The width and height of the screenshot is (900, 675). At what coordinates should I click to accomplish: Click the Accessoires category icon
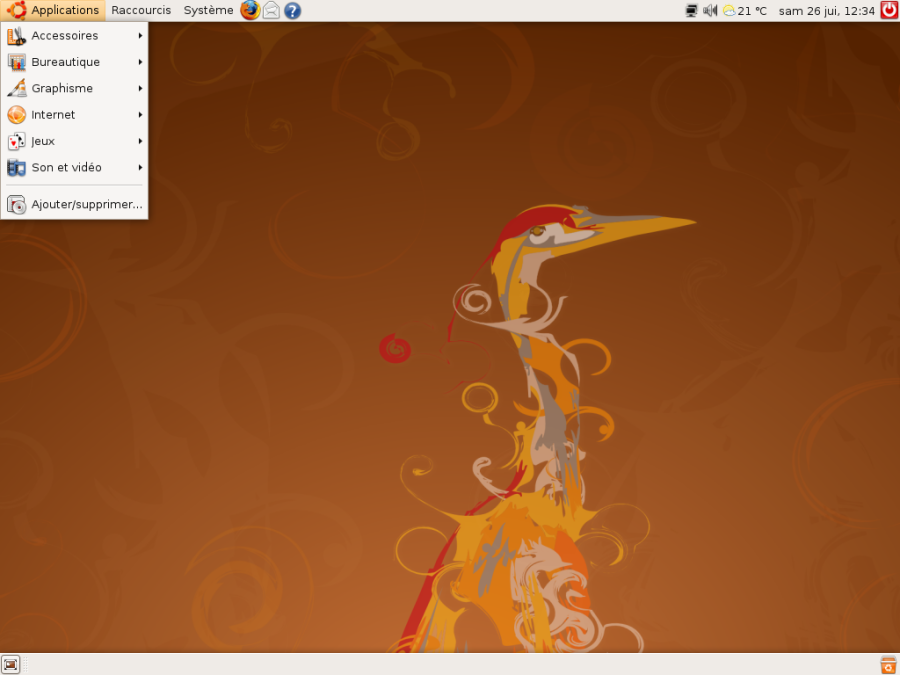16,36
